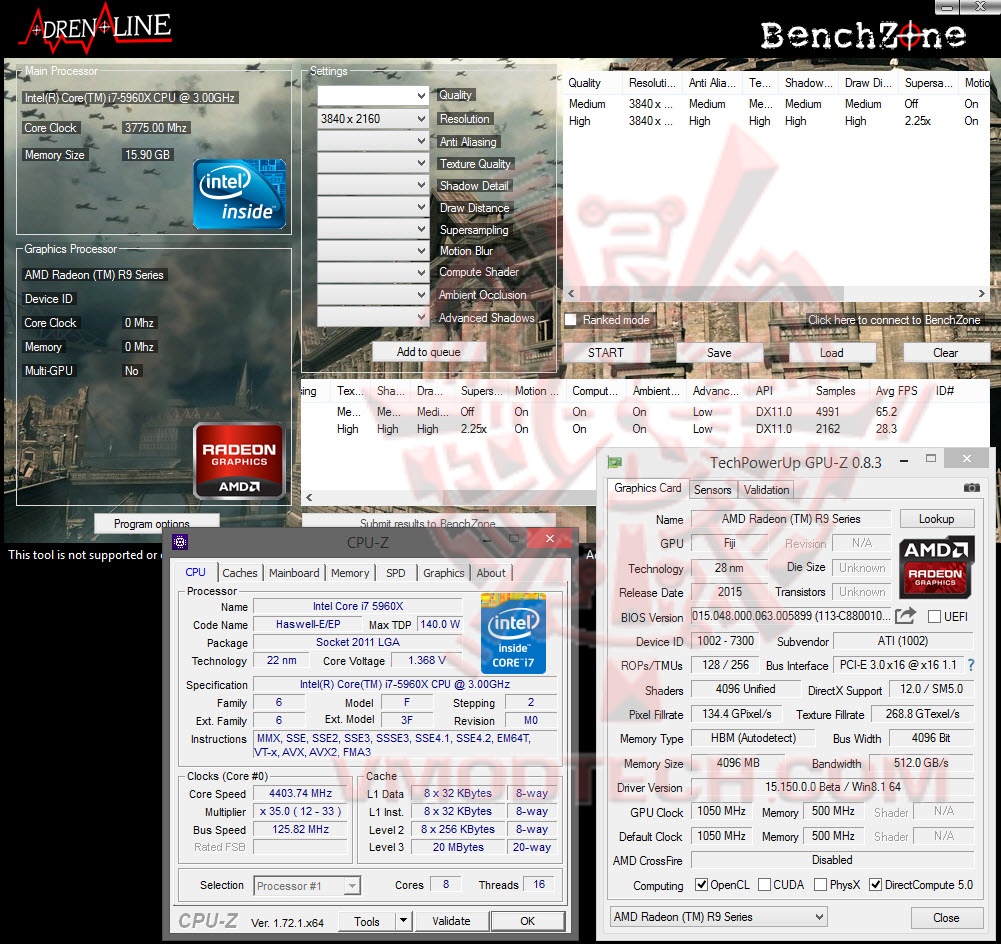Click the Intel Inside Core i7 logo in CPU-Z
The image size is (1001, 944).
coord(513,634)
